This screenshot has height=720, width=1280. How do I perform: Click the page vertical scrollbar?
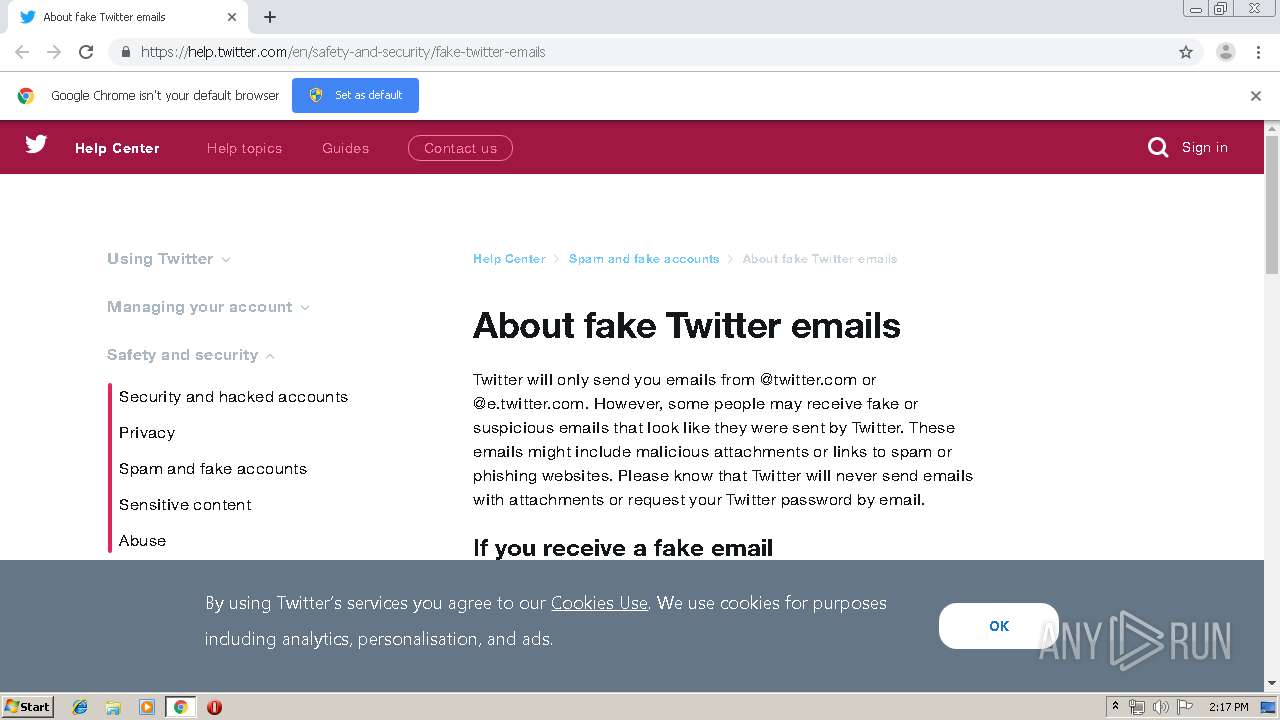click(1272, 400)
